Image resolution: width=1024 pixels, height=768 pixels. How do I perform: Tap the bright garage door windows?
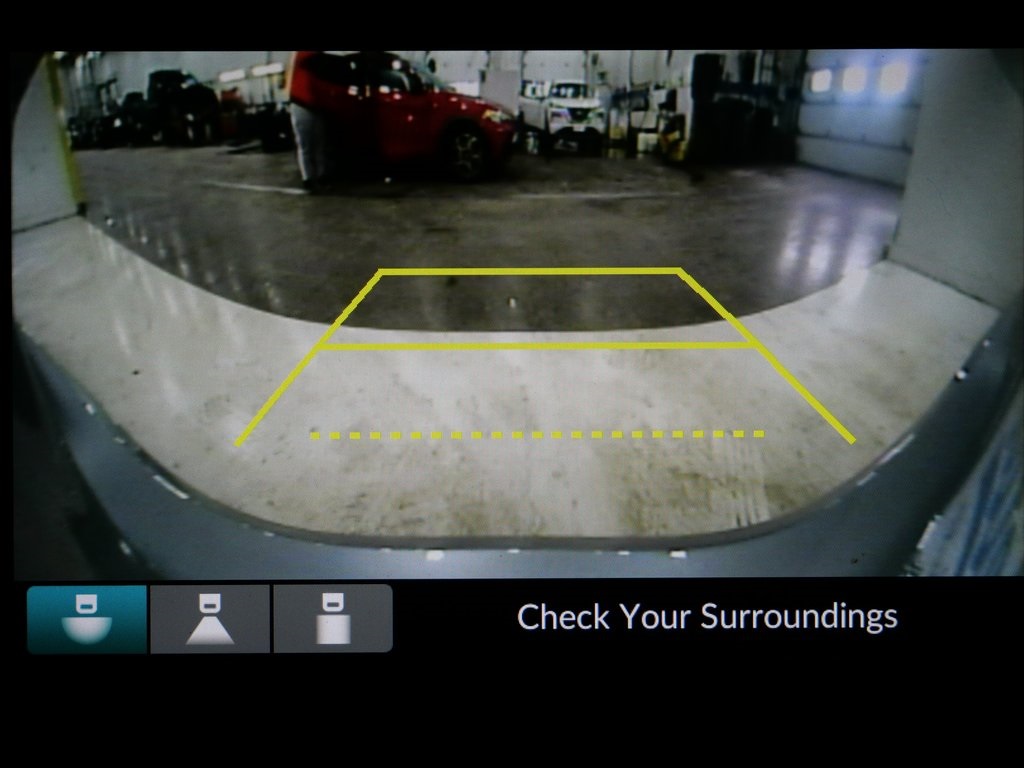[853, 80]
